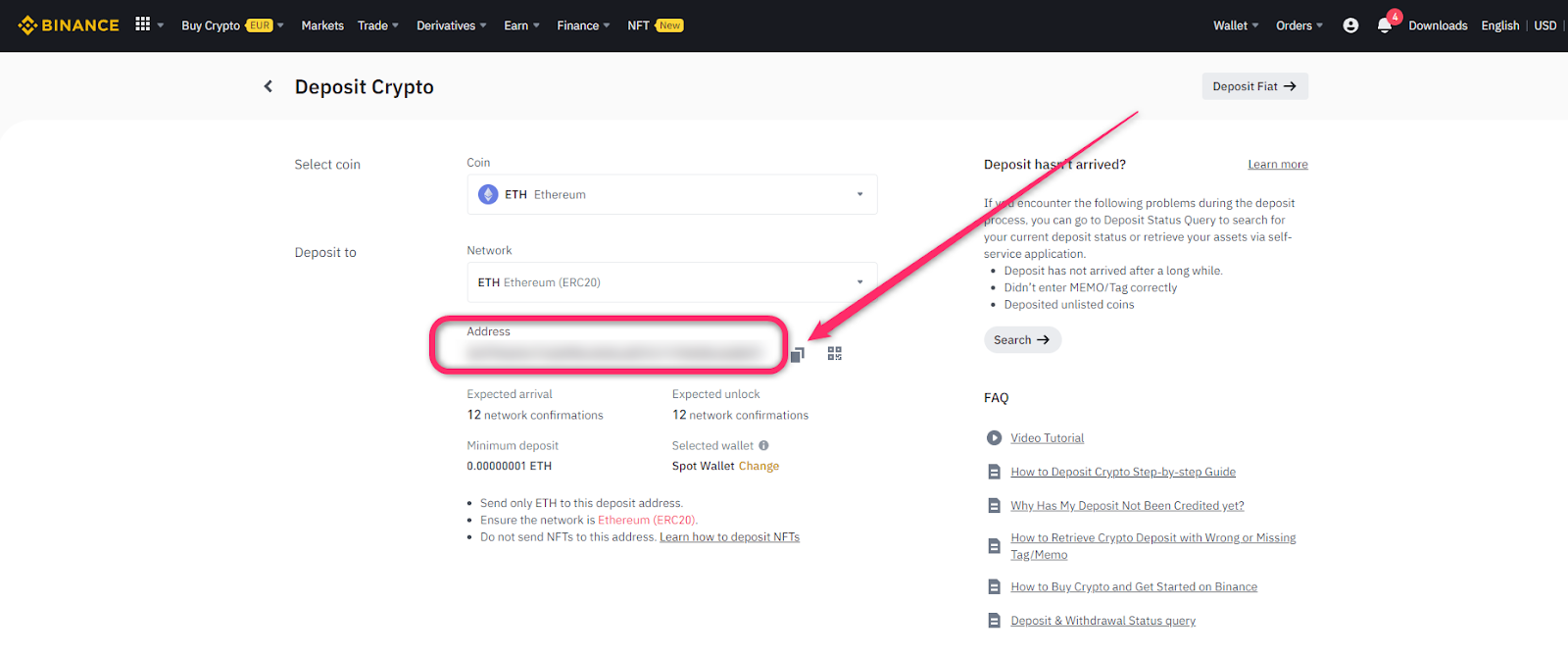Open the Earn menu
The width and height of the screenshot is (1568, 655).
click(x=522, y=25)
